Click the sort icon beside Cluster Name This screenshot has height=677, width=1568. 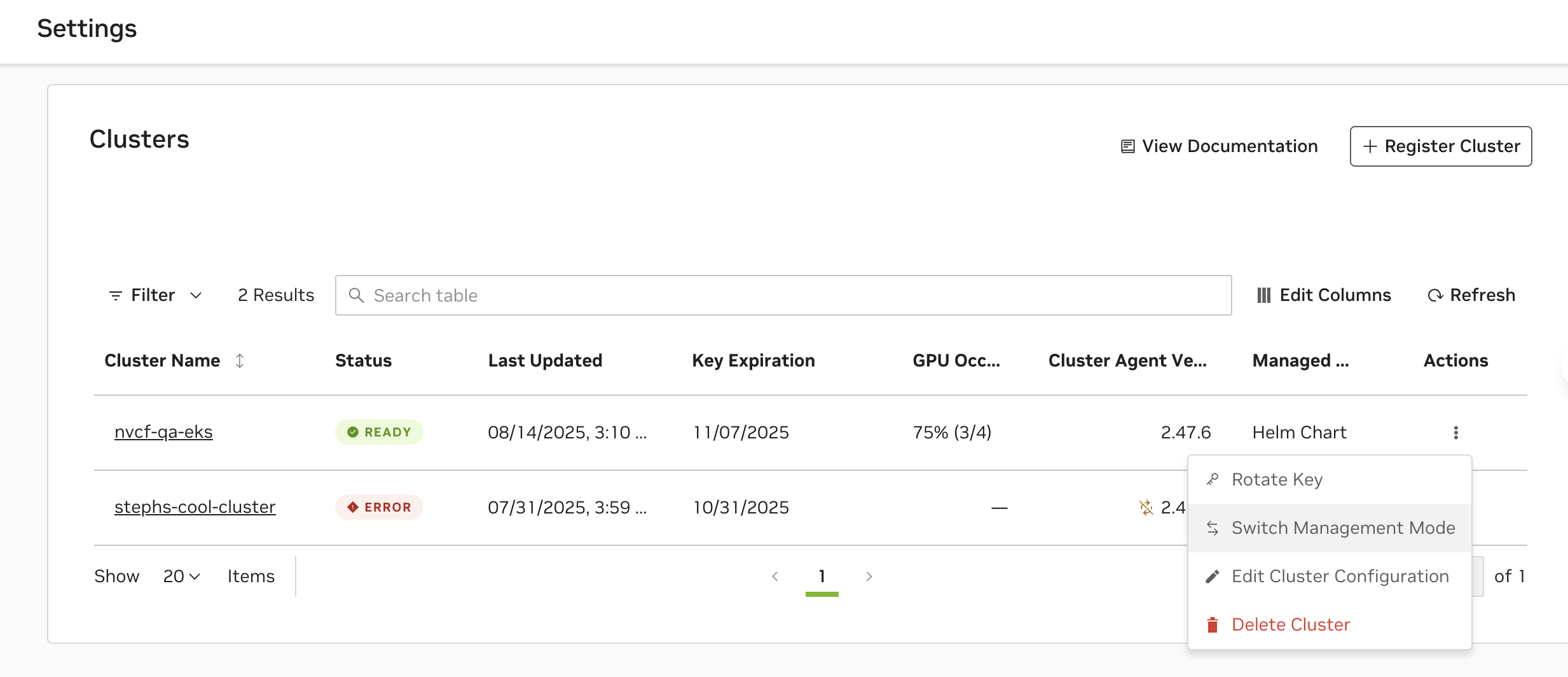(x=240, y=361)
